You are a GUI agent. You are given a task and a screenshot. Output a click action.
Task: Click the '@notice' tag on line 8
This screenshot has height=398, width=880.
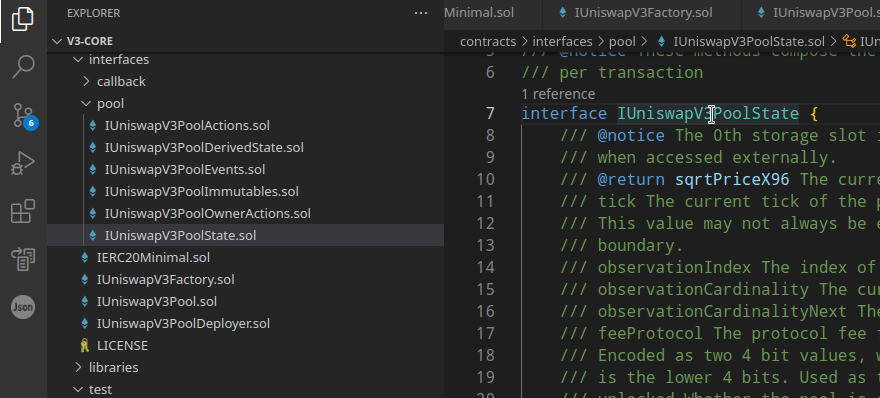click(x=631, y=135)
